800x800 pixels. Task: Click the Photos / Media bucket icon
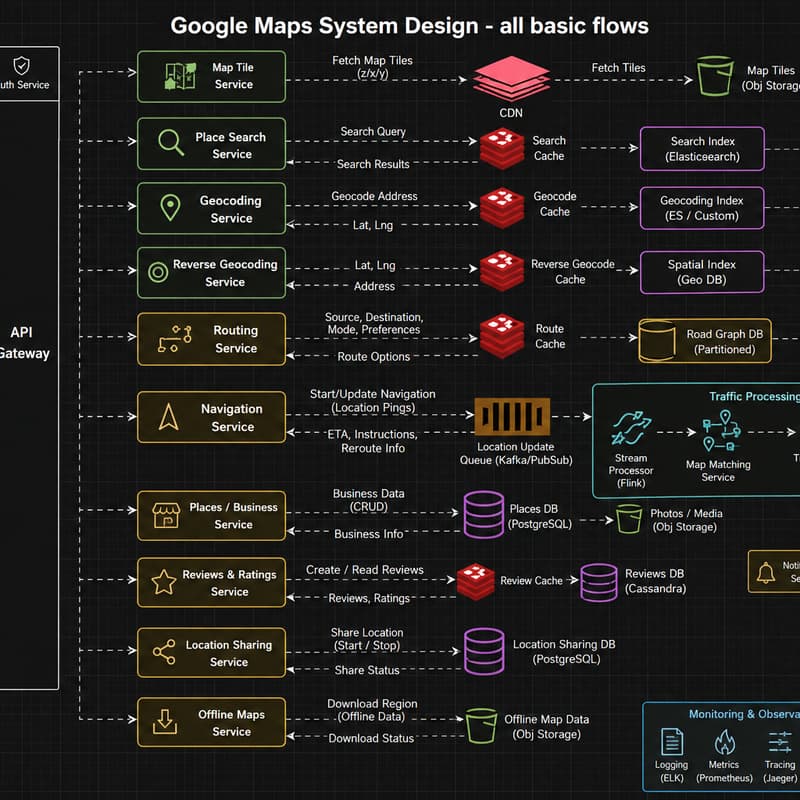629,519
